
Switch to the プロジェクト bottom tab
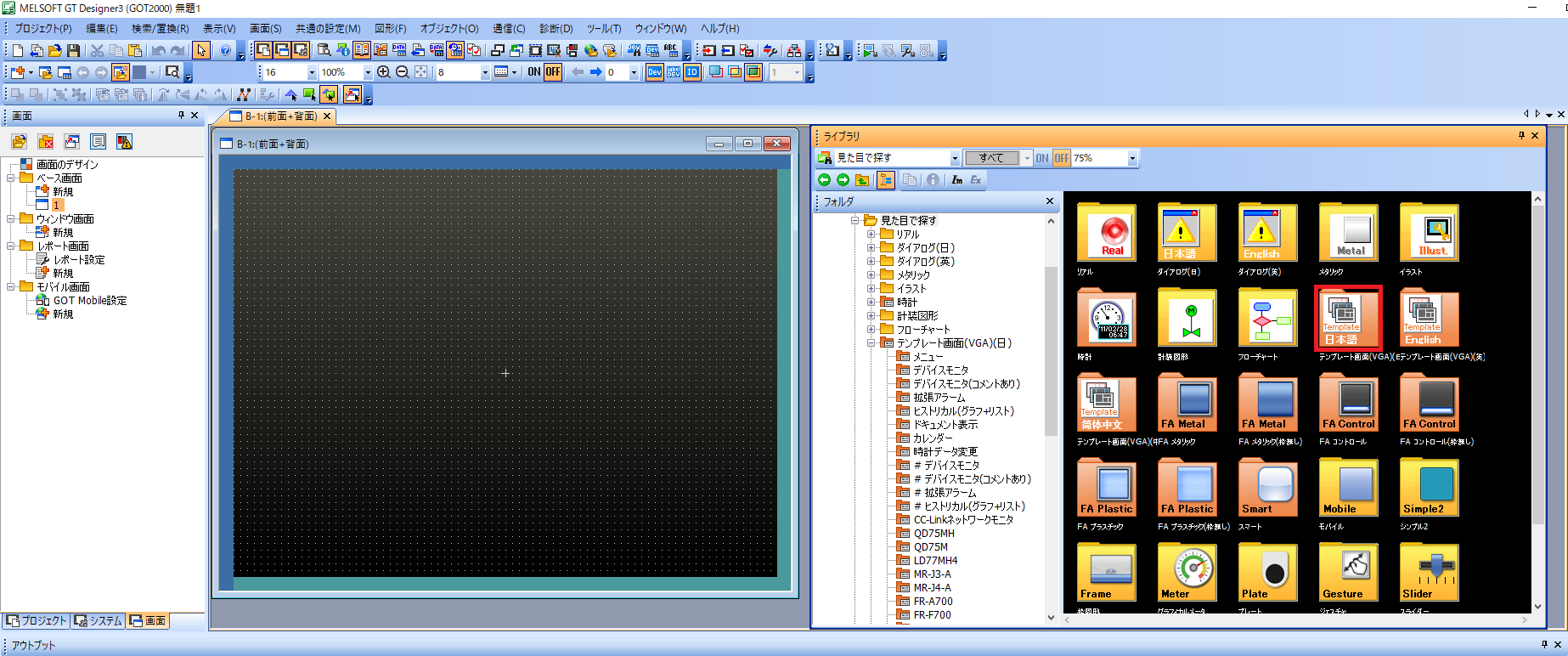point(36,621)
